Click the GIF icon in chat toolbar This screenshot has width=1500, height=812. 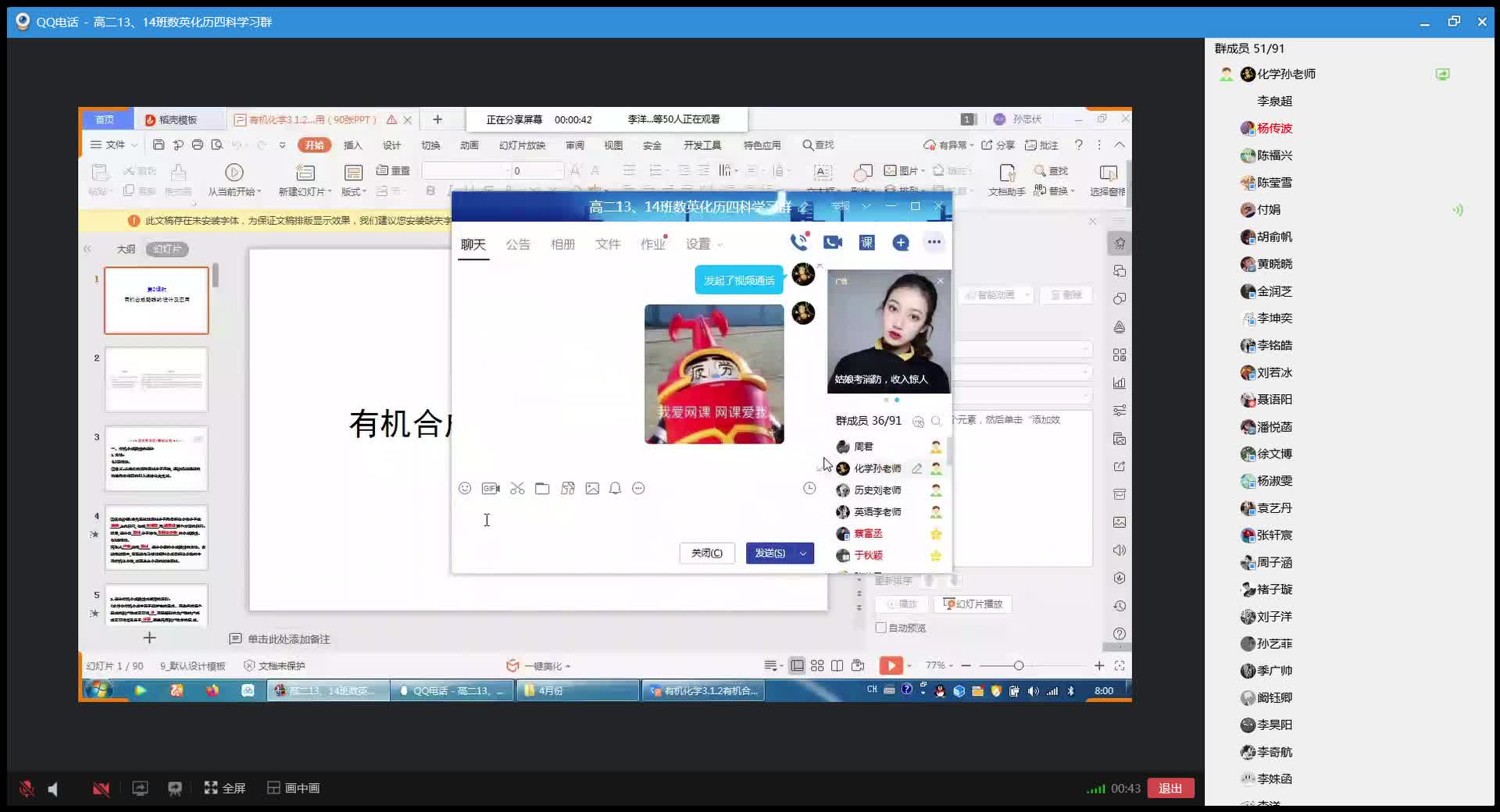click(491, 489)
